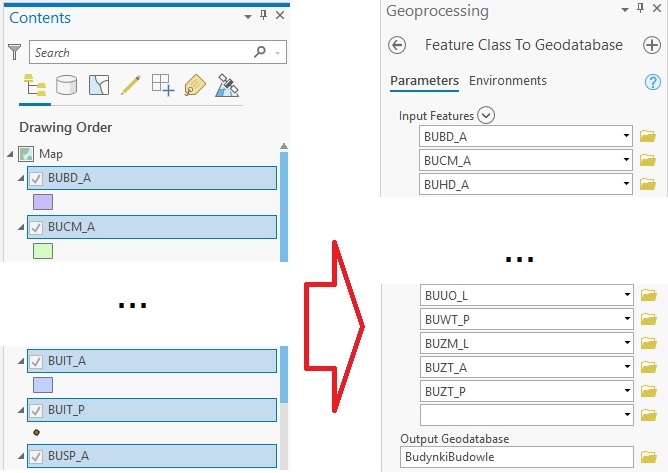Click the List By Drawing Order icon
The height and width of the screenshot is (473, 668).
(34, 86)
